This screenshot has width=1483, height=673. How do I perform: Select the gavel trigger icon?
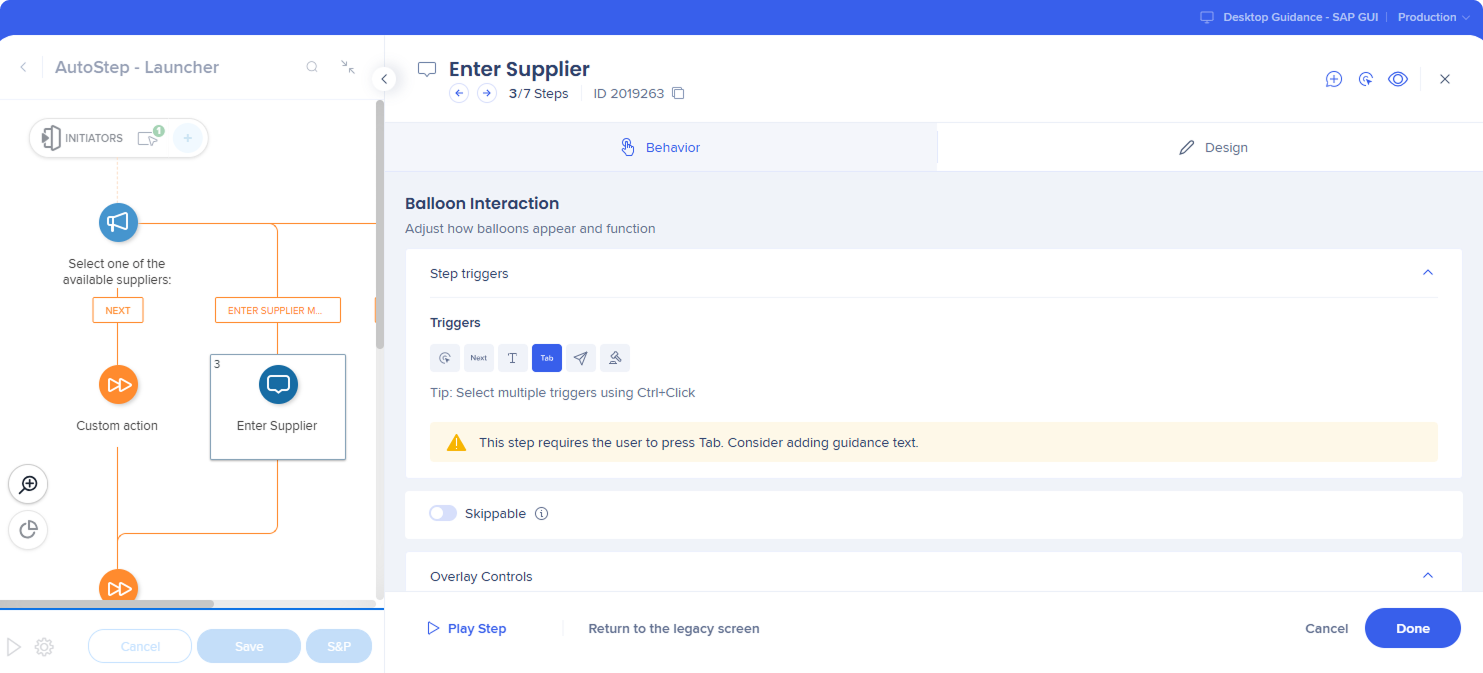[x=615, y=358]
